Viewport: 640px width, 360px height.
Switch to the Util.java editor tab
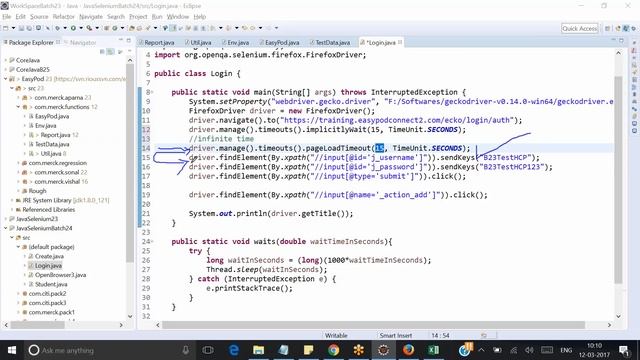point(198,42)
